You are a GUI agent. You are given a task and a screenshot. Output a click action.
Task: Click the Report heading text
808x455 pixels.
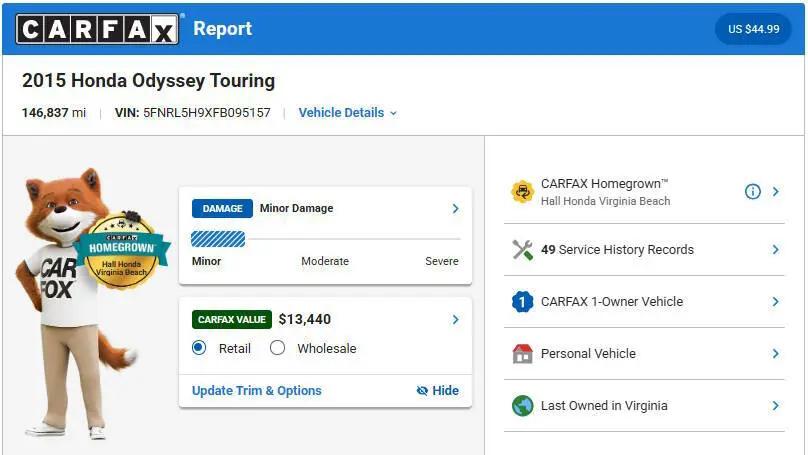coord(223,29)
